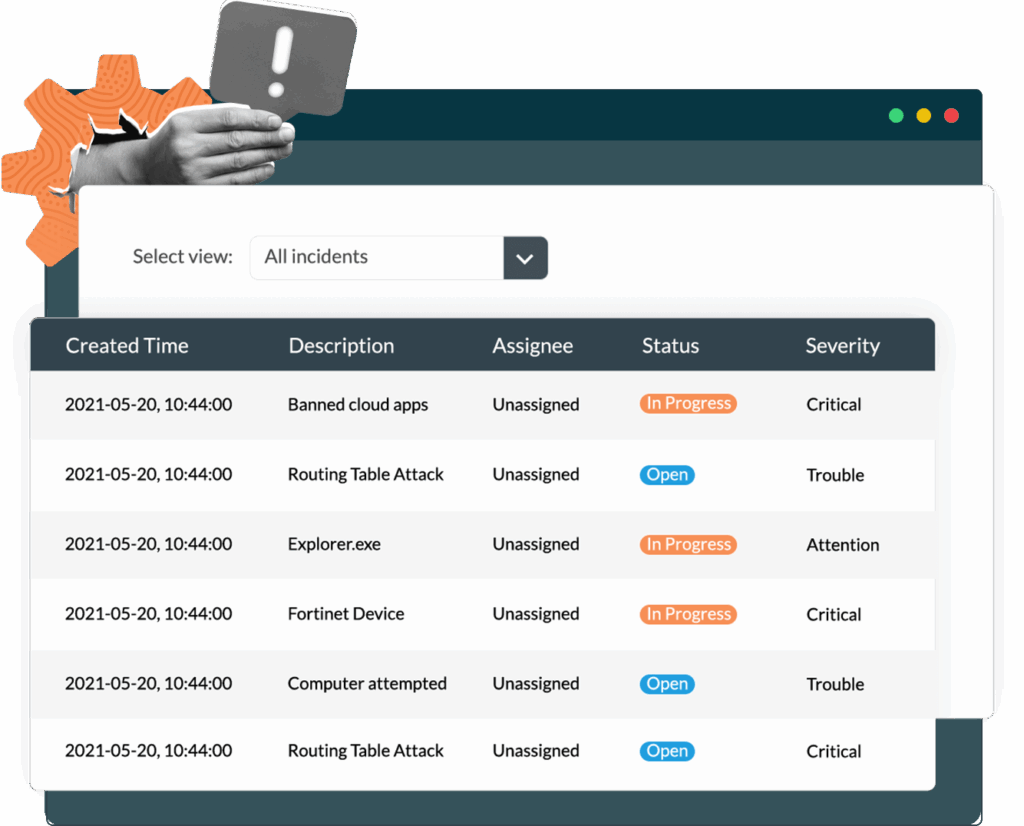
Task: Sort by Severity column header
Action: (842, 345)
